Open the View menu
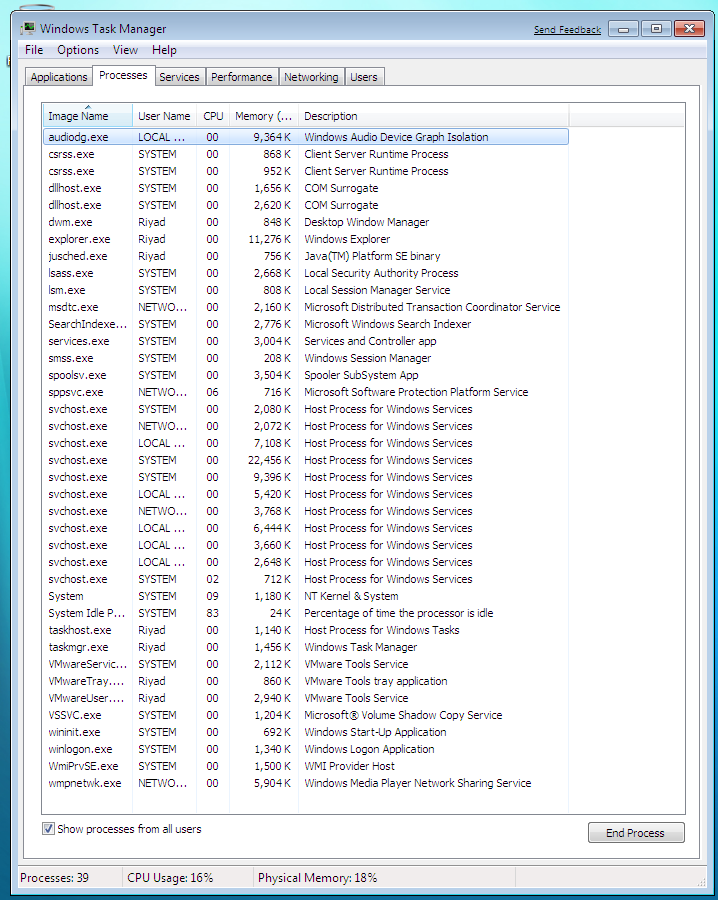Image resolution: width=718 pixels, height=900 pixels. click(126, 50)
